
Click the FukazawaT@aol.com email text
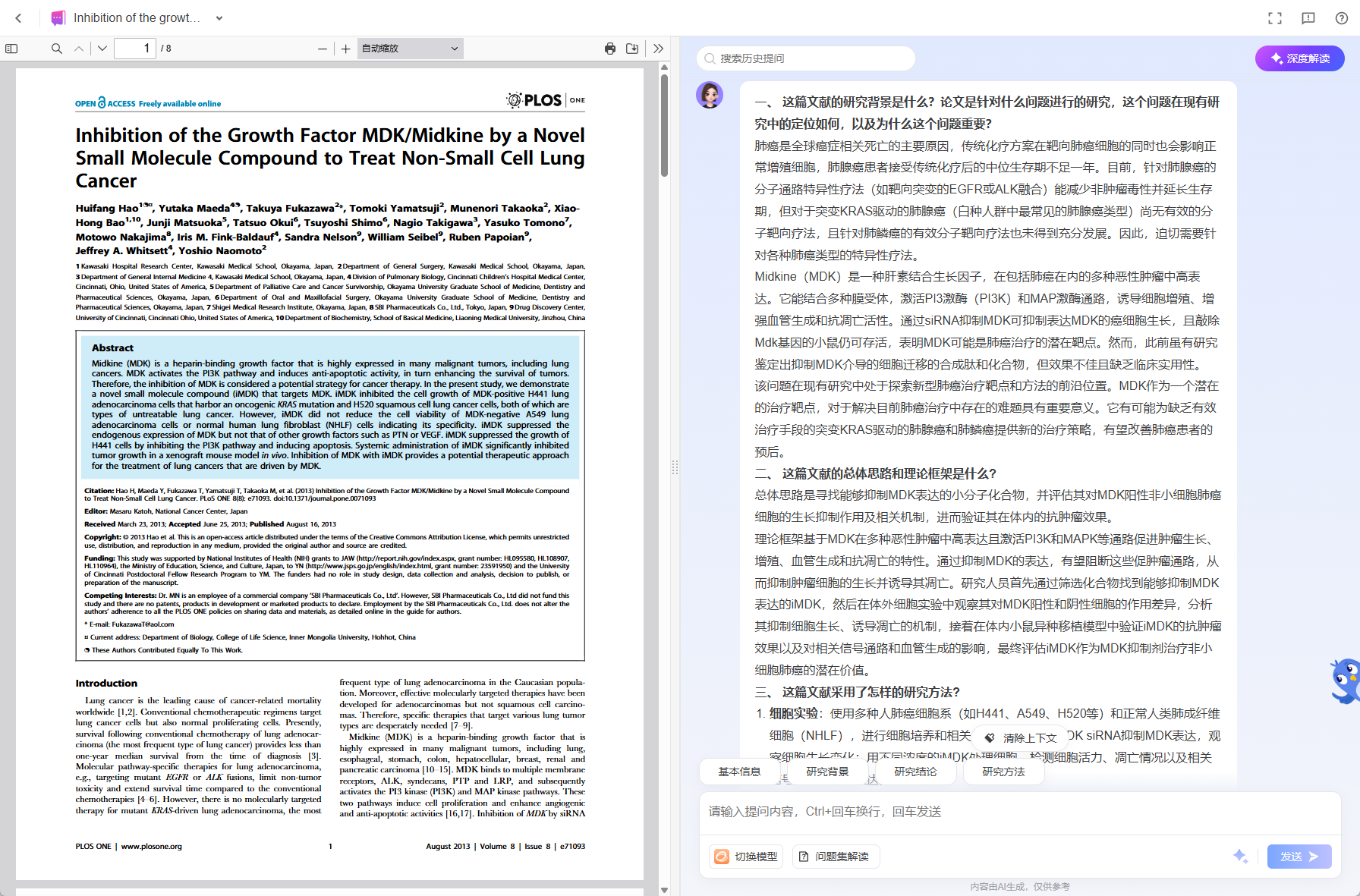click(x=143, y=624)
